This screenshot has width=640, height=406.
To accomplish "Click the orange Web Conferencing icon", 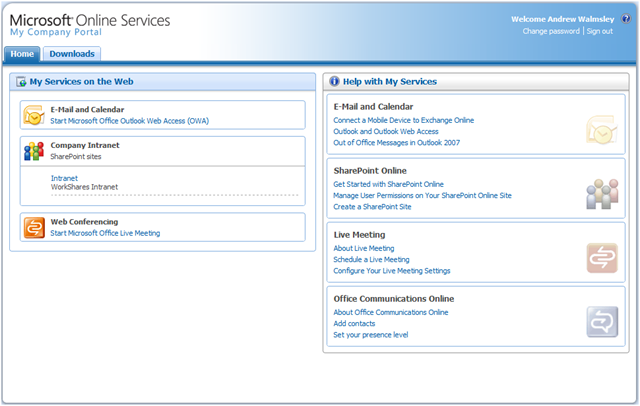I will tap(34, 227).
